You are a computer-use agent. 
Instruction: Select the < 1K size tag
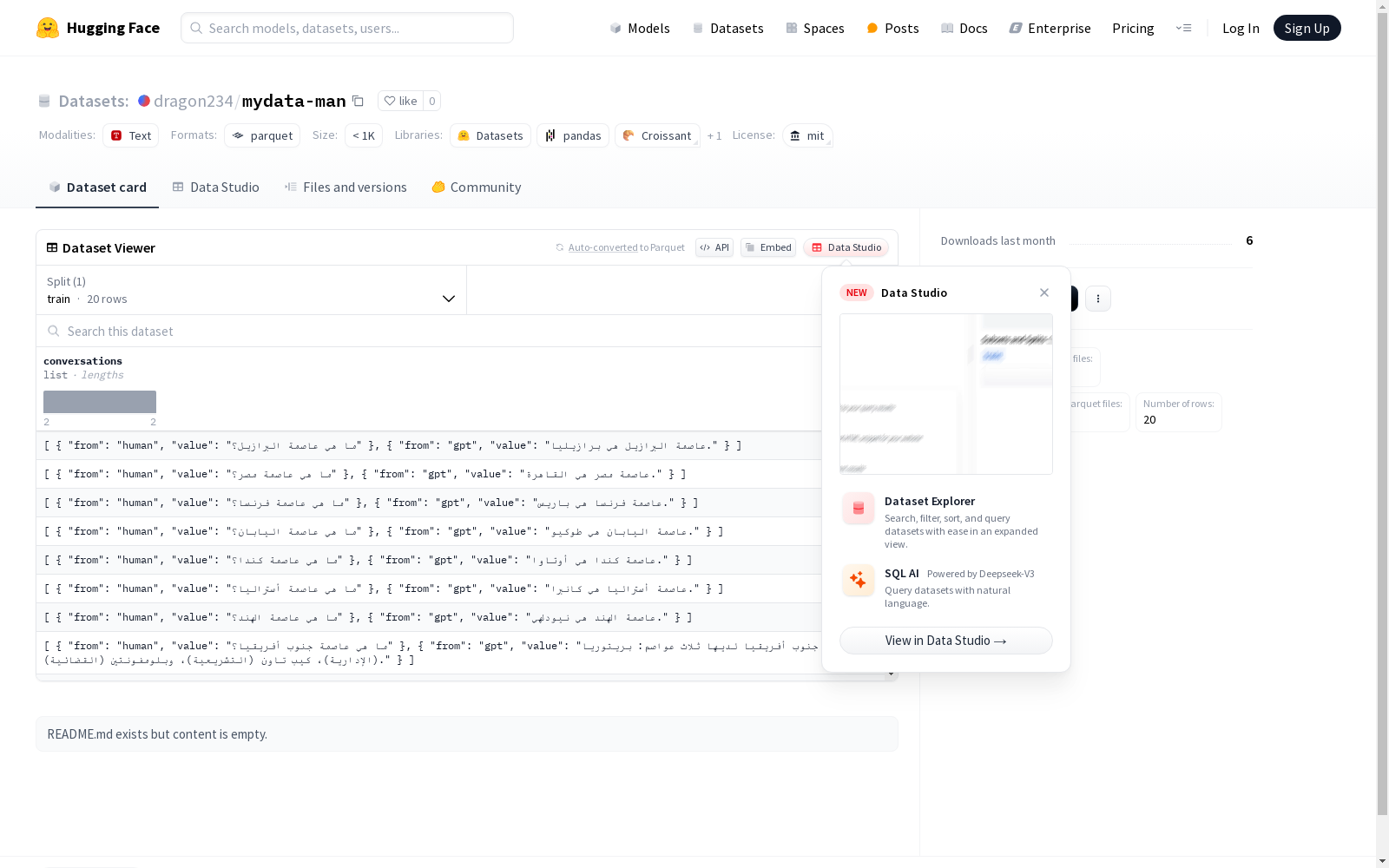point(364,135)
